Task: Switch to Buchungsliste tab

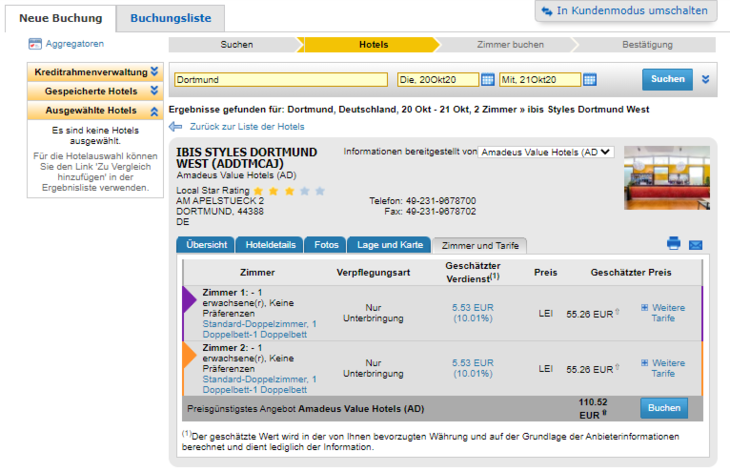Action: tap(170, 18)
